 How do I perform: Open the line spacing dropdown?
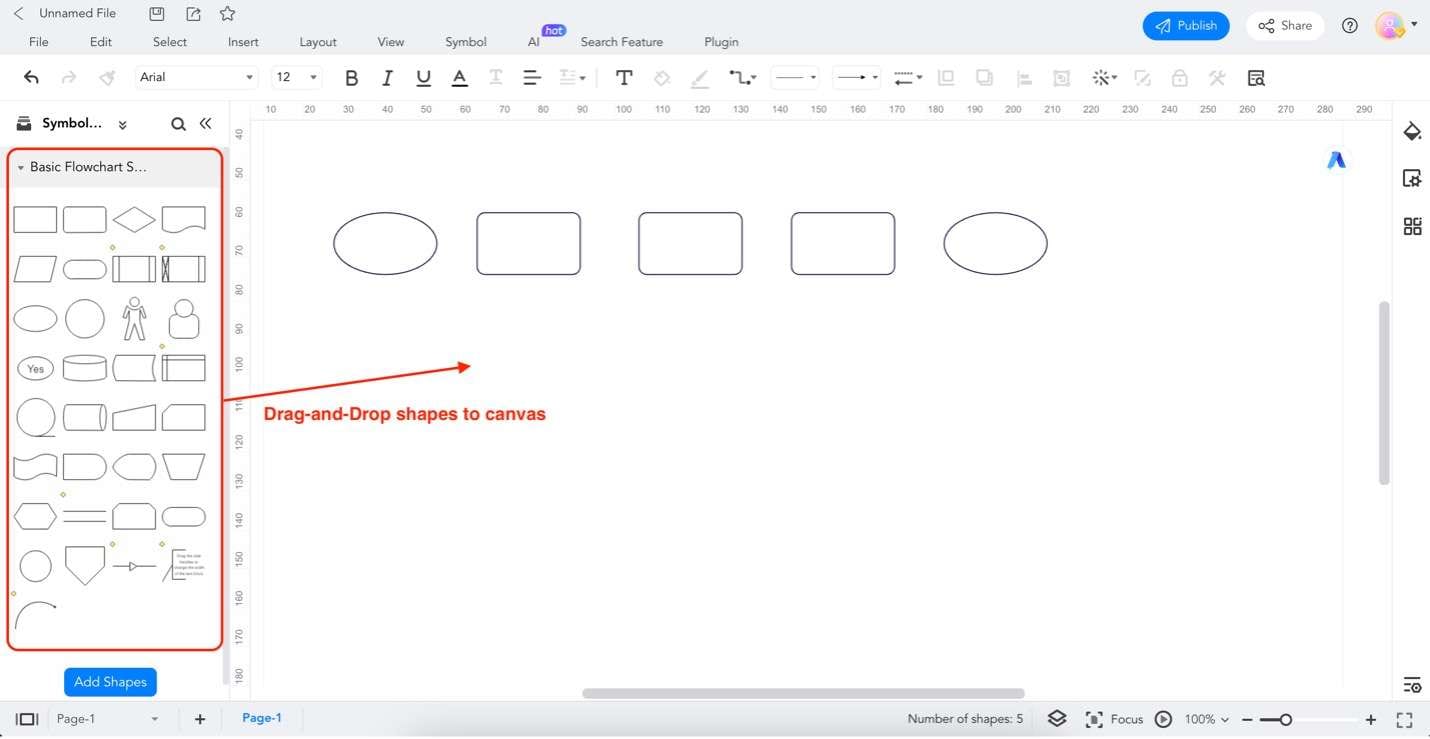[x=571, y=78]
